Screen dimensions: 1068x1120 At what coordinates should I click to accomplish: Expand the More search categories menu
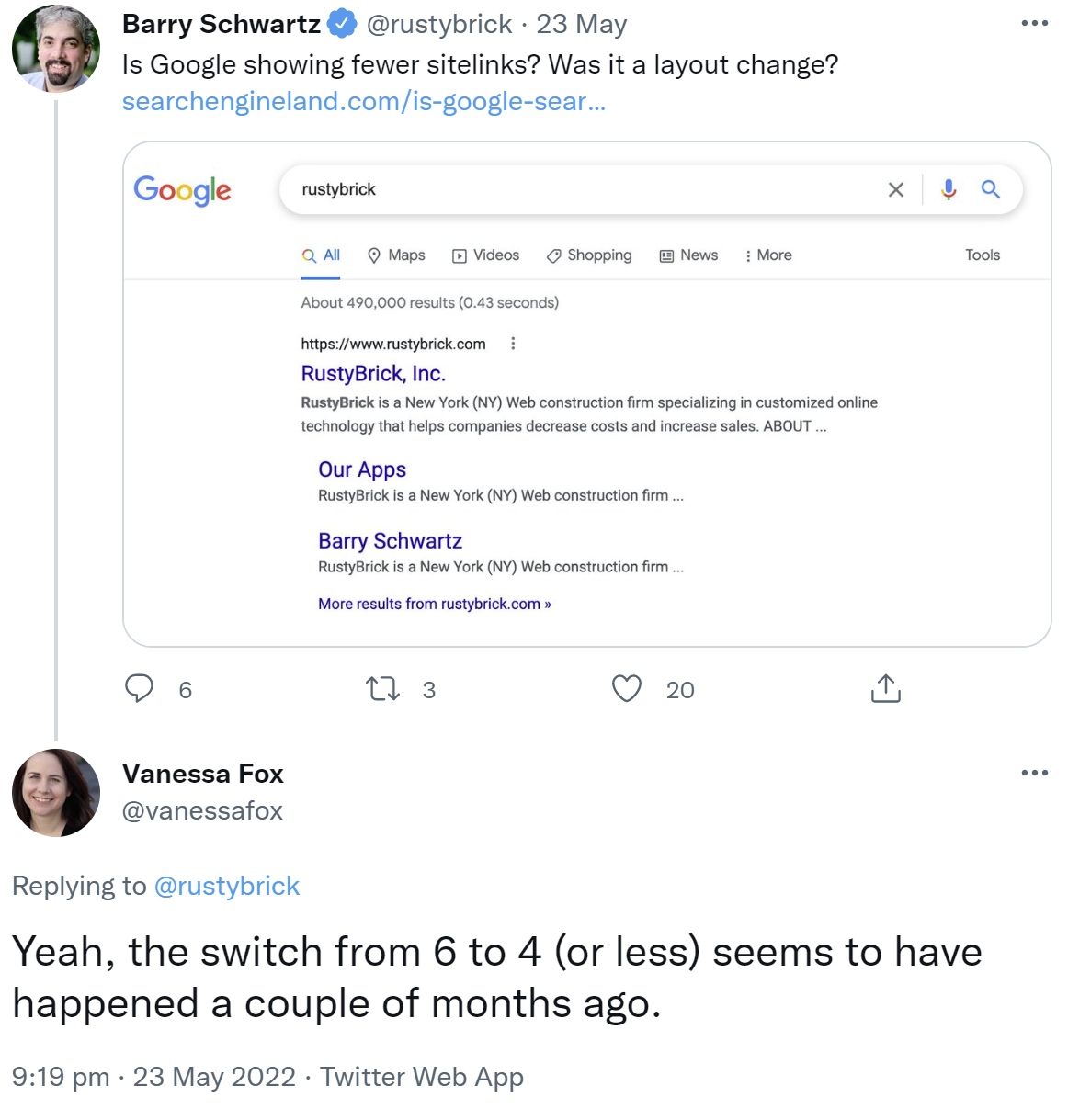[767, 255]
